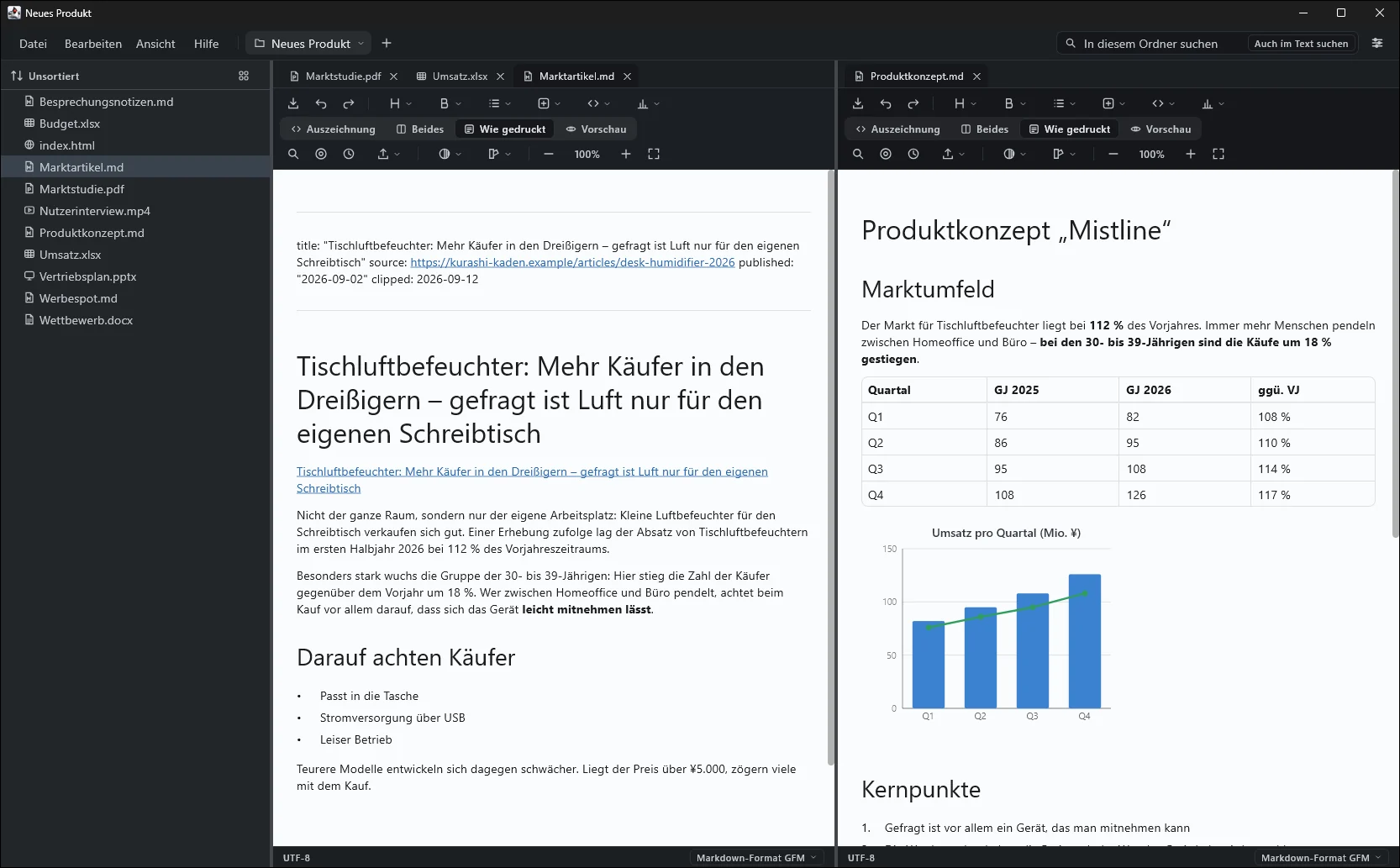Switch Produktkonzept.md pane to Auszeichnung view
1400x868 pixels.
[897, 129]
